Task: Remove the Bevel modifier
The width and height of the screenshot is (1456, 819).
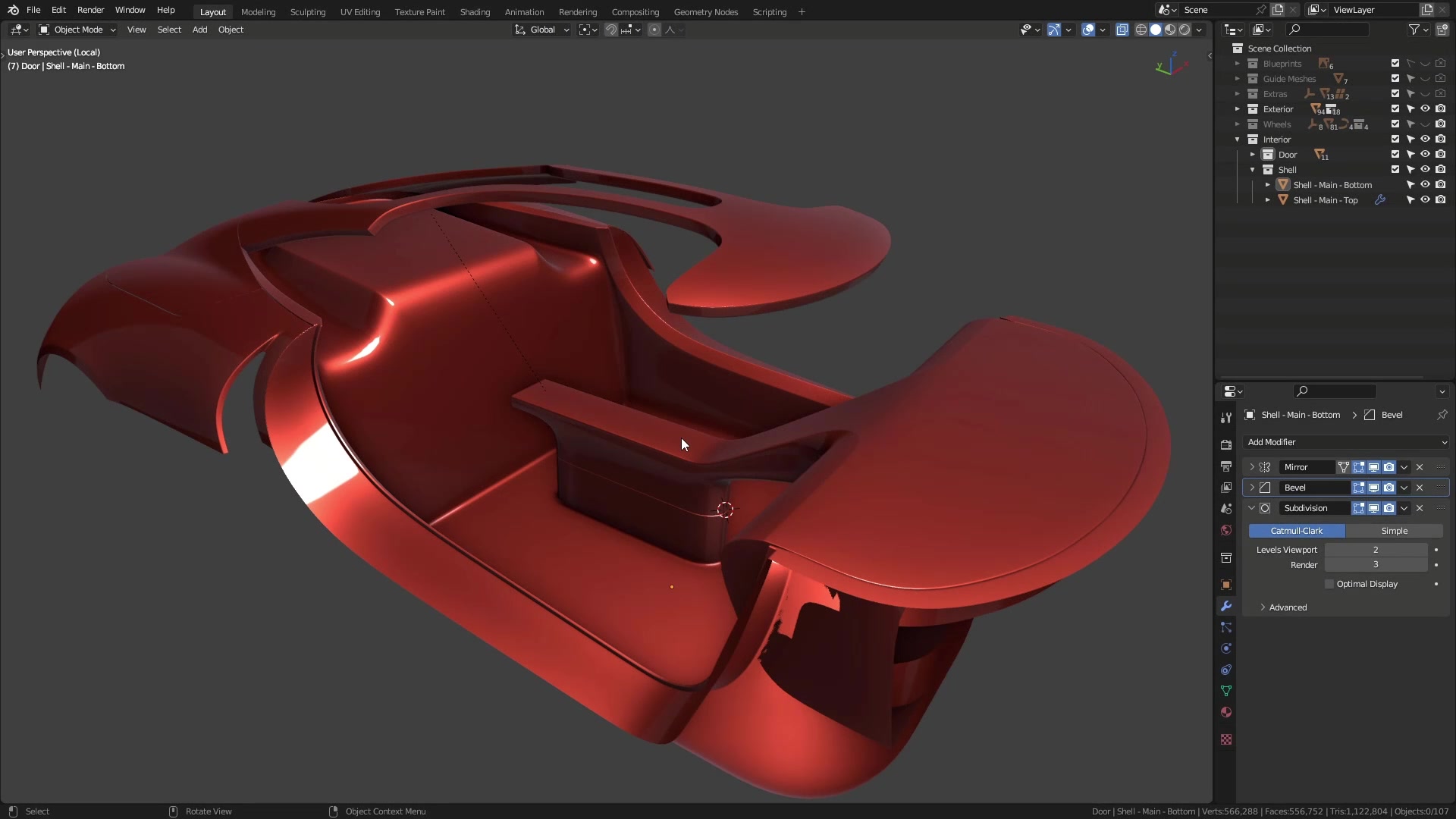Action: point(1420,488)
